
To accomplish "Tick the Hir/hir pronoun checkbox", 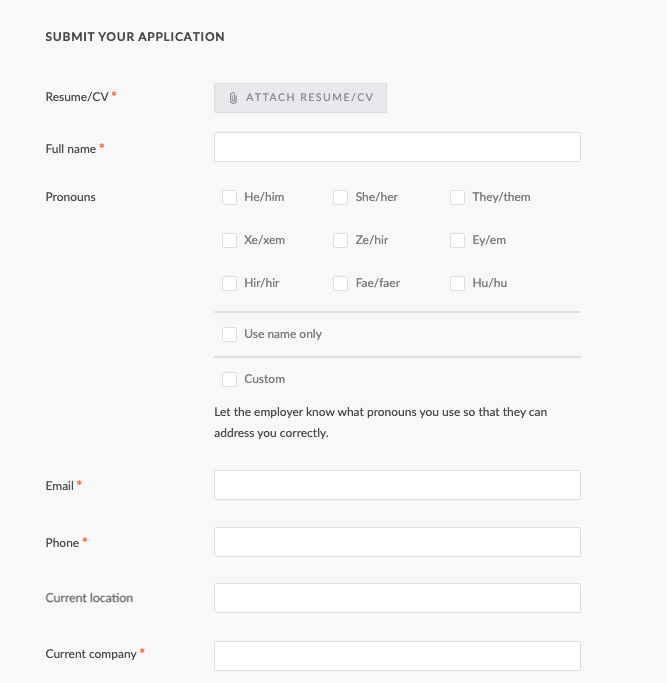I will point(230,283).
